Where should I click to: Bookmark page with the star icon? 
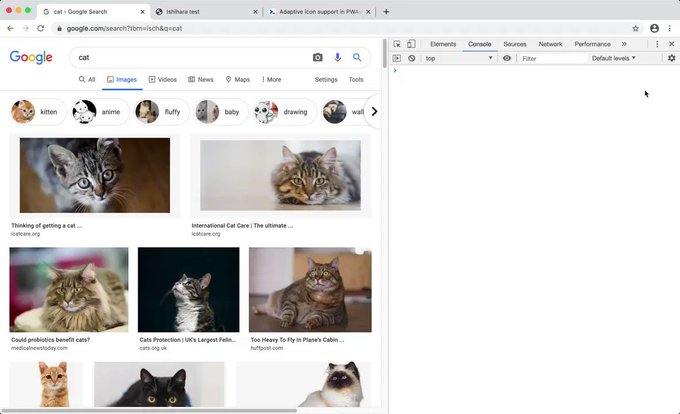point(635,28)
